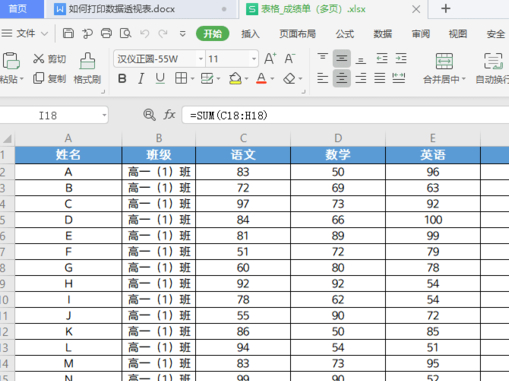Select the 英语 cell showing 100
The width and height of the screenshot is (509, 381).
coord(433,220)
